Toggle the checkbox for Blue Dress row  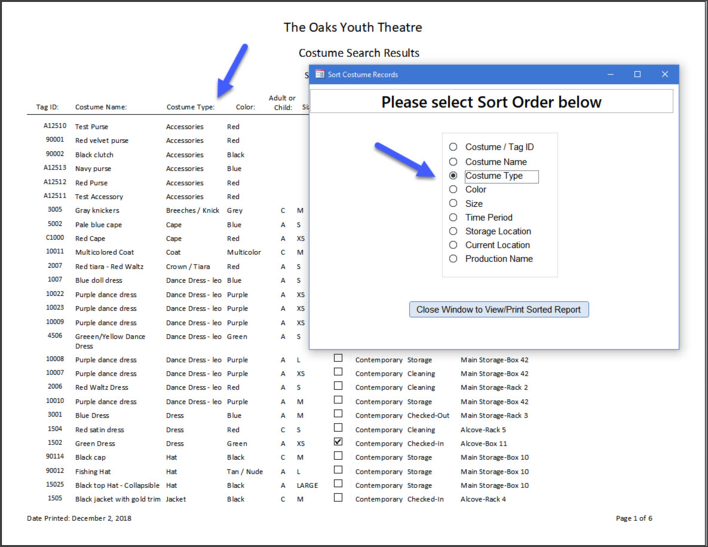click(x=338, y=414)
